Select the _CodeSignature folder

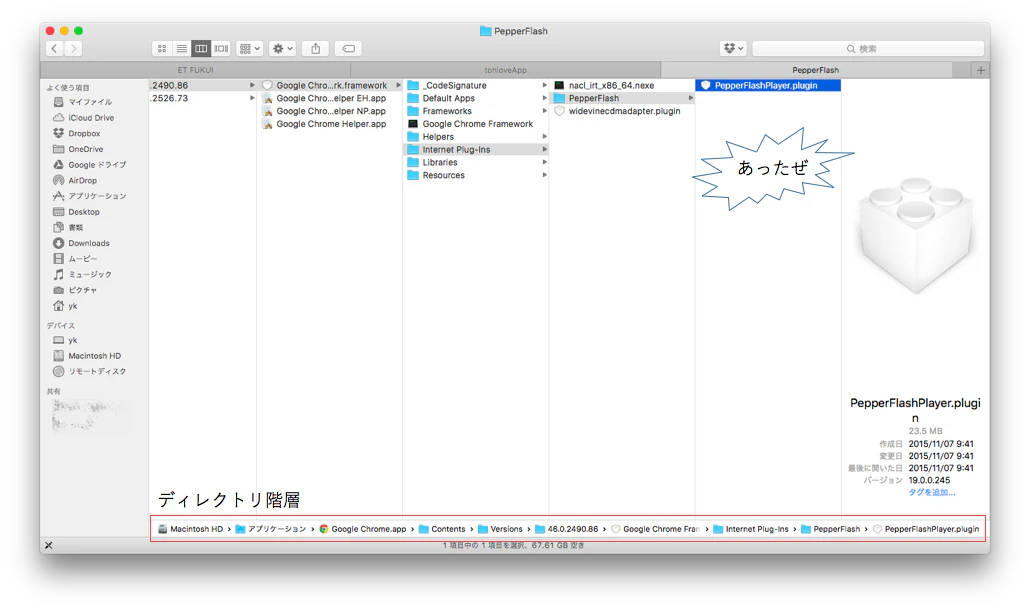(476, 85)
